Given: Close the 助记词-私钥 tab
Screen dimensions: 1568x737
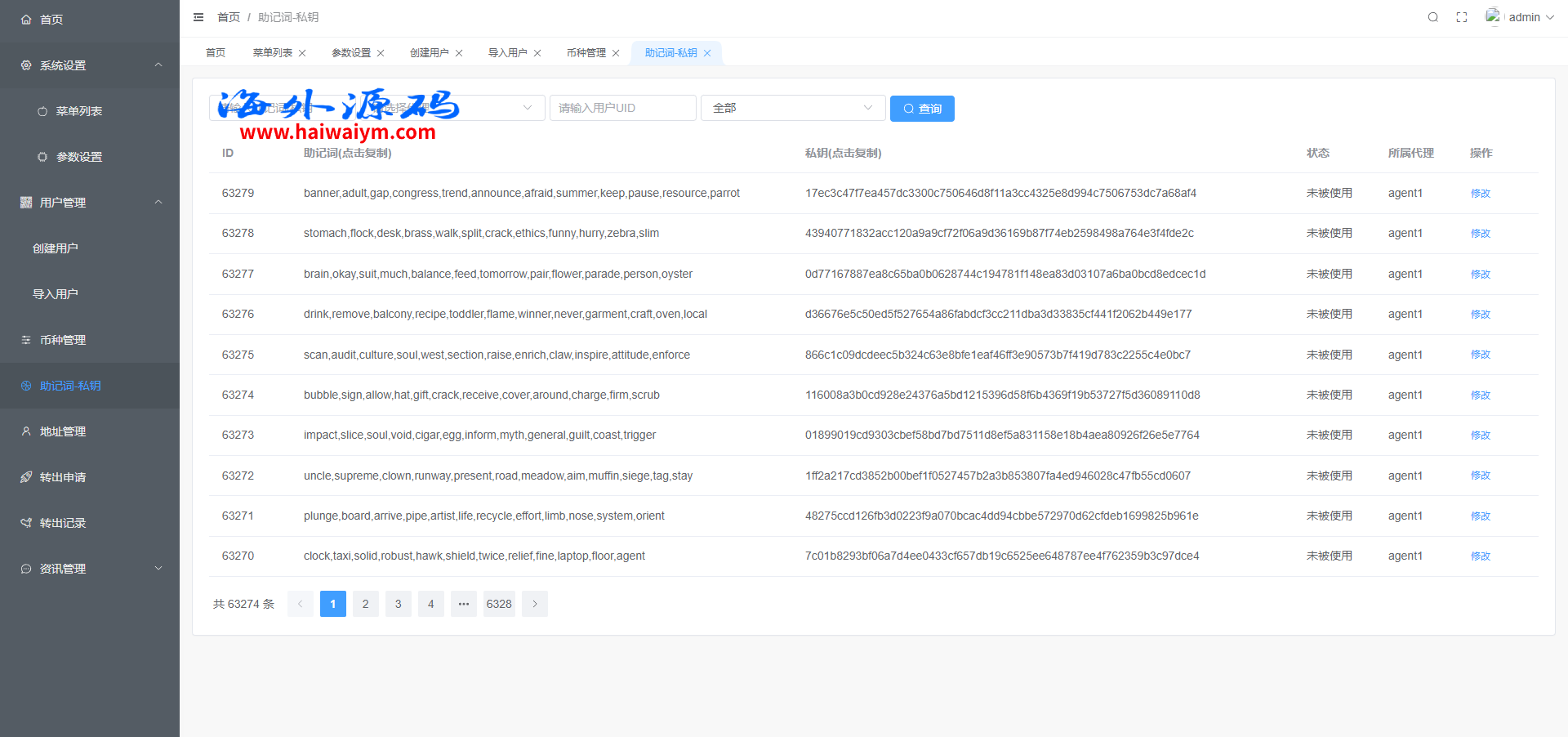Looking at the screenshot, I should point(707,53).
